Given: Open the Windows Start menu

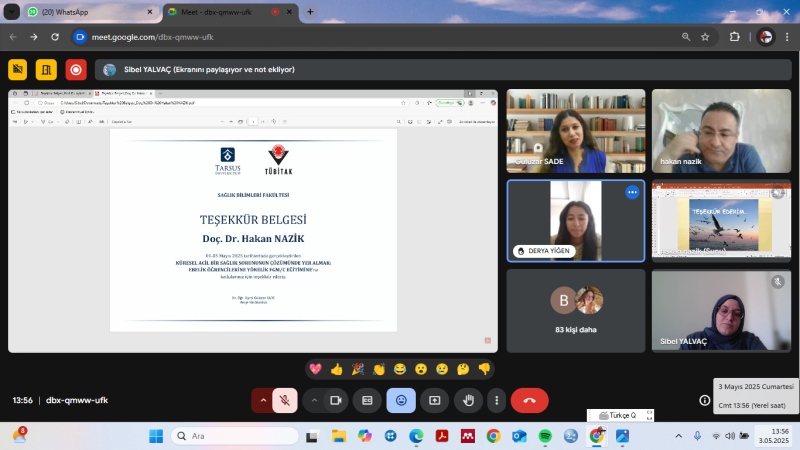Looking at the screenshot, I should tap(156, 436).
